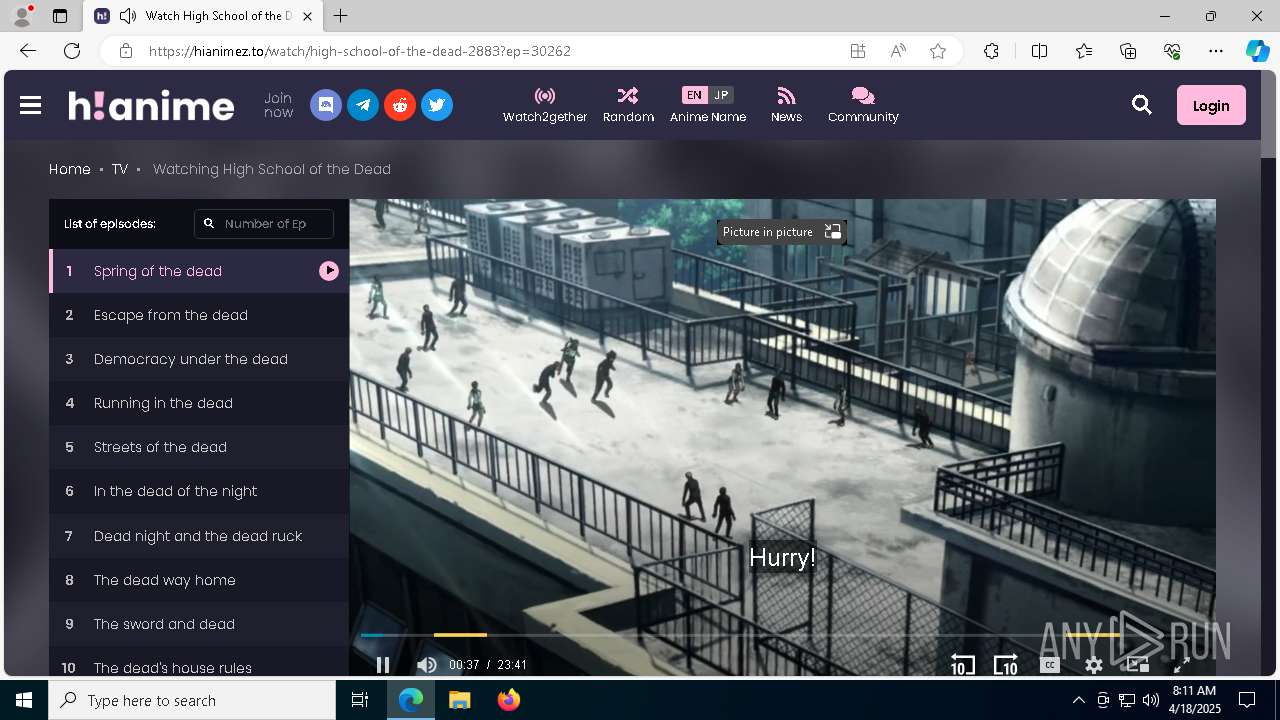
Task: Select episode 9 The sword and dead
Action: [199, 624]
